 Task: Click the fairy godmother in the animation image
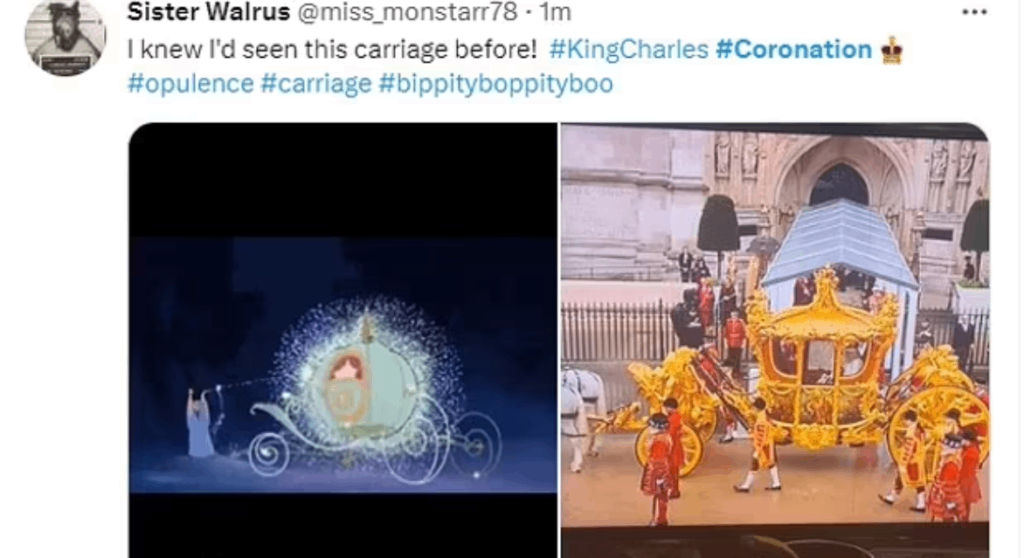[x=200, y=421]
